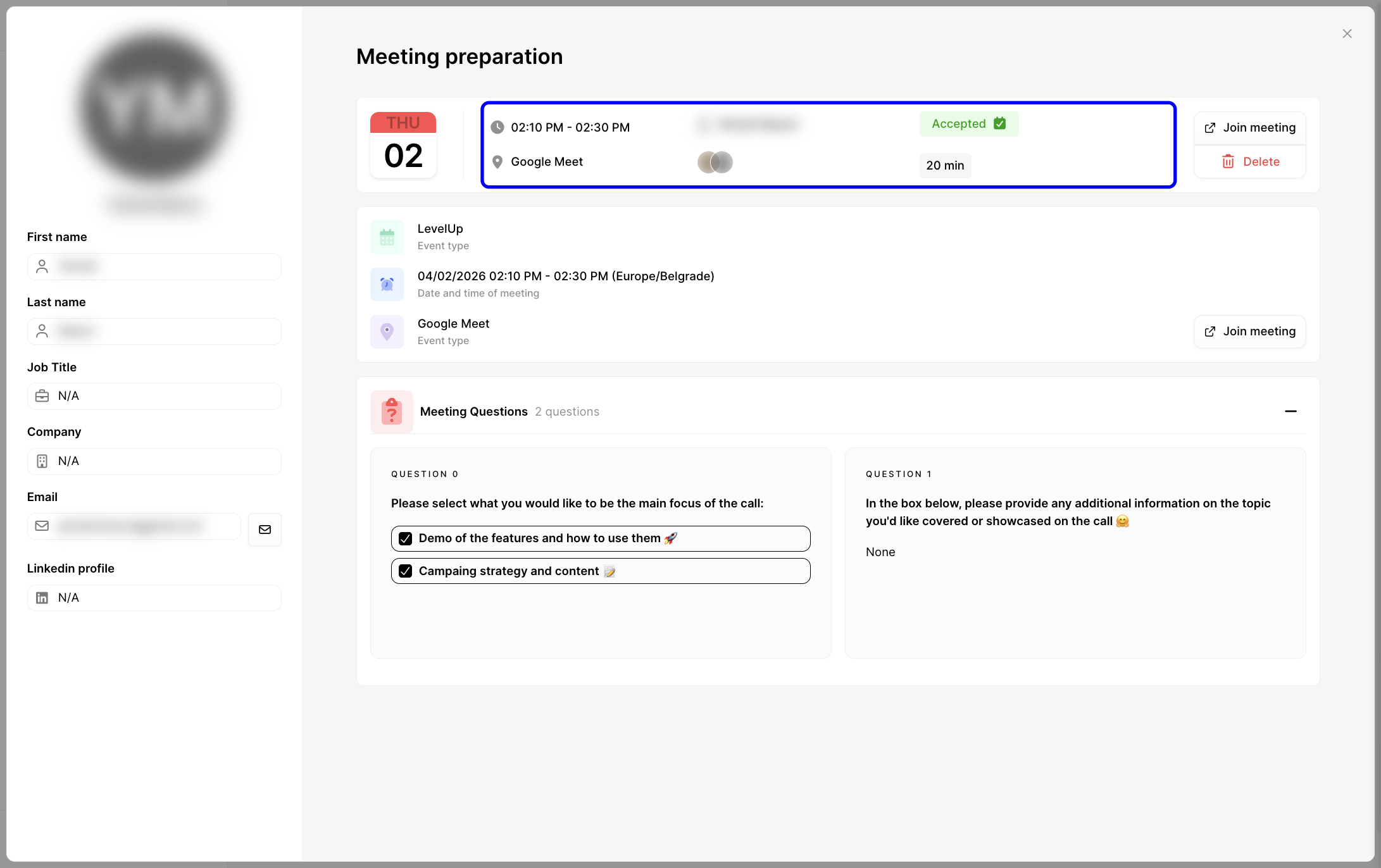
Task: Click the clock icon next to 02:10 PM
Action: pyautogui.click(x=497, y=127)
